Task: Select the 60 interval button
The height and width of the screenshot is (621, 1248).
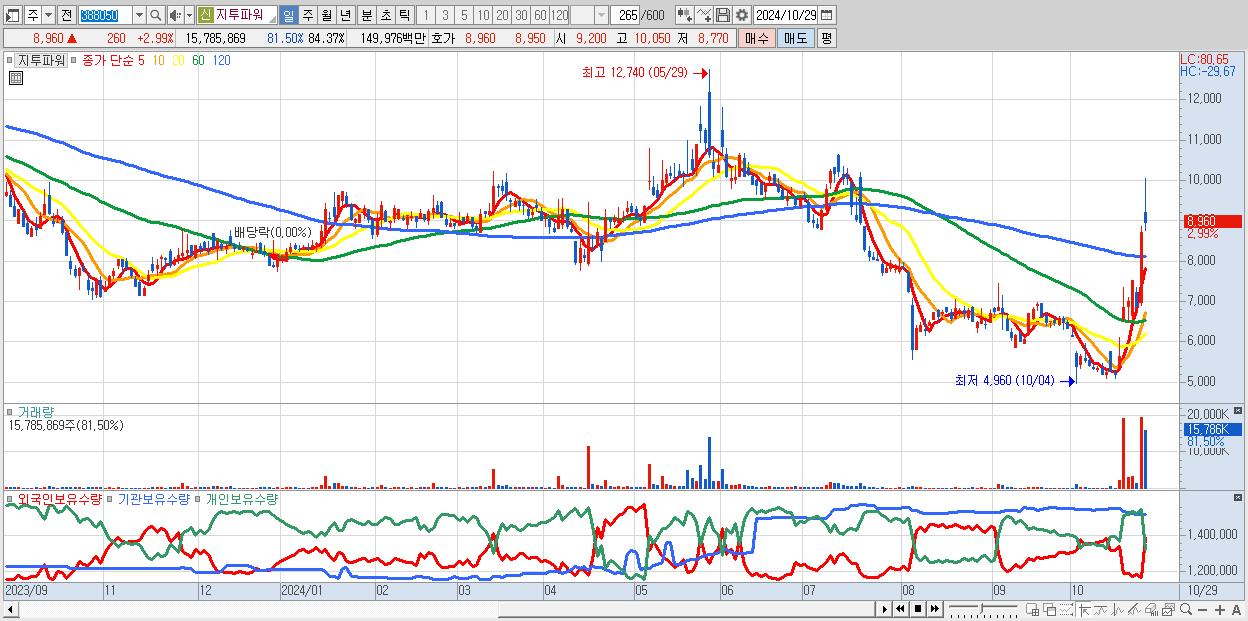Action: pyautogui.click(x=540, y=15)
